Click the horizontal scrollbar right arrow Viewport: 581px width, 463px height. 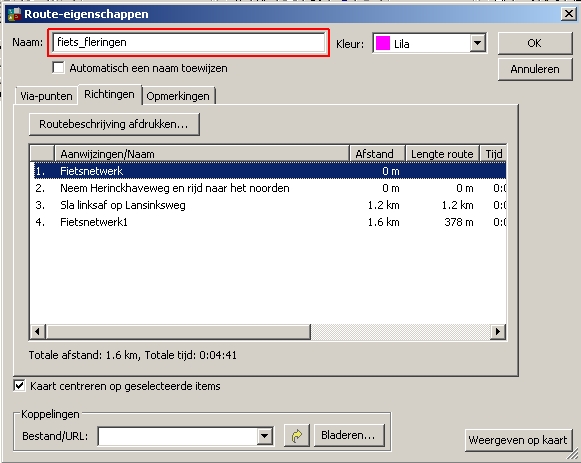tap(498, 332)
